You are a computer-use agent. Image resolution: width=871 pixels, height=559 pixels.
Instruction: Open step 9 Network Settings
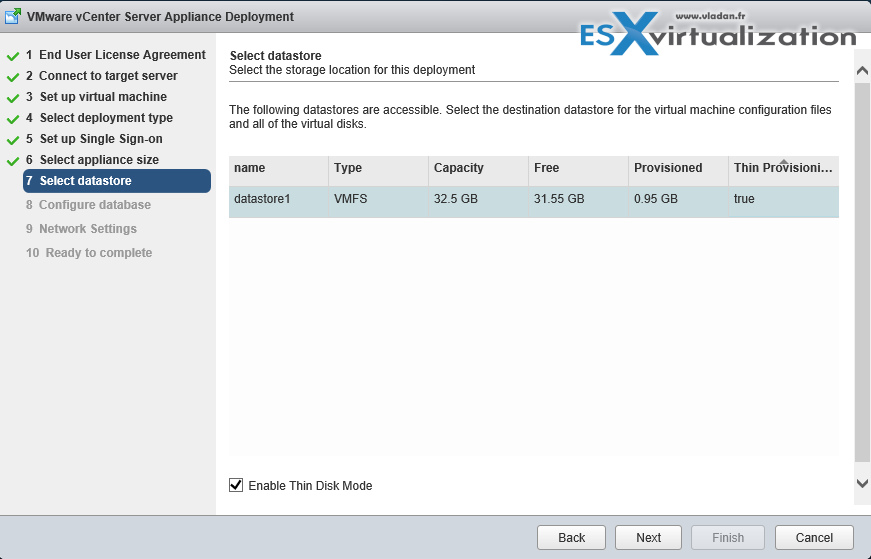81,229
